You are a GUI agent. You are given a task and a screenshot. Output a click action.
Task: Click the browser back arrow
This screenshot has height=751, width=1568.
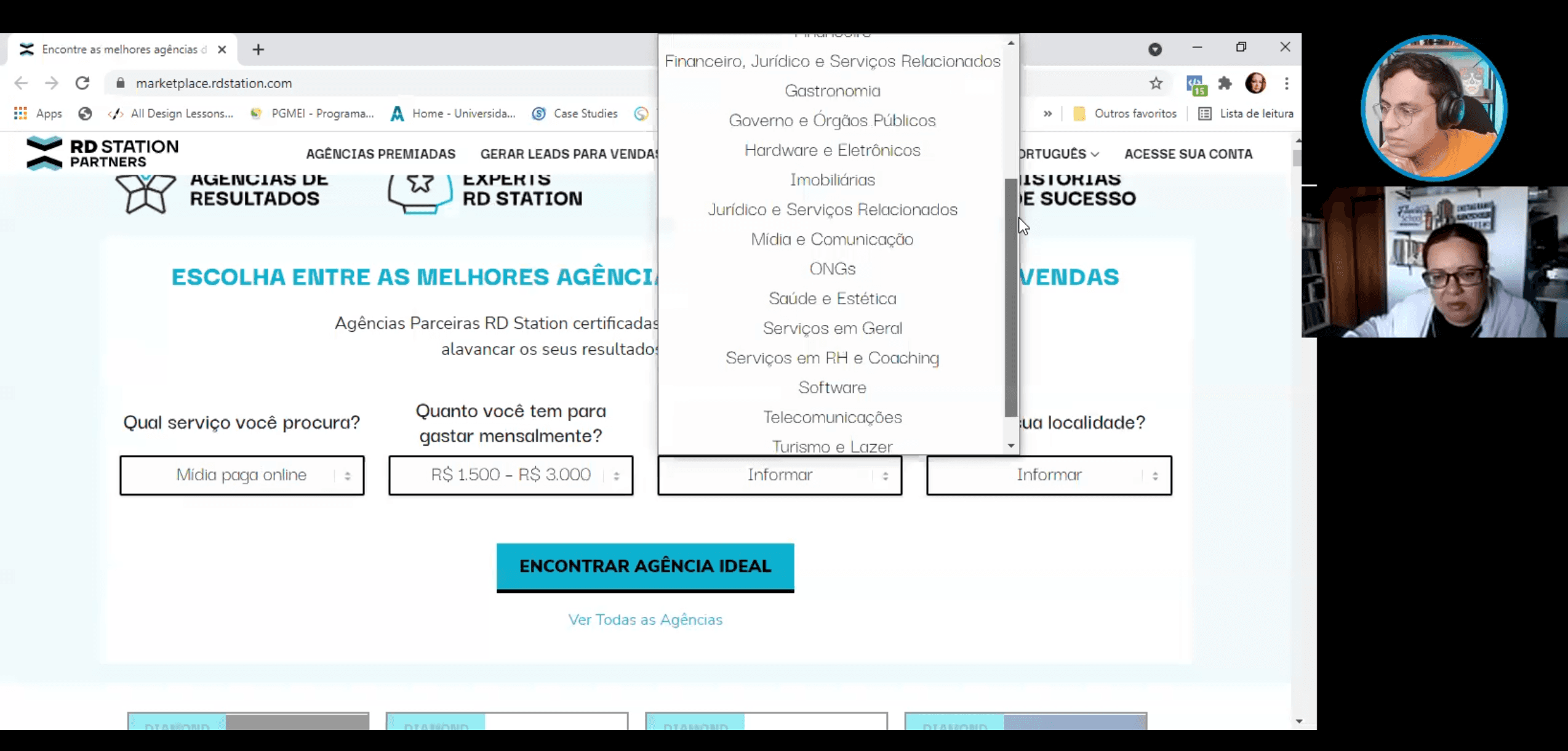click(x=21, y=83)
